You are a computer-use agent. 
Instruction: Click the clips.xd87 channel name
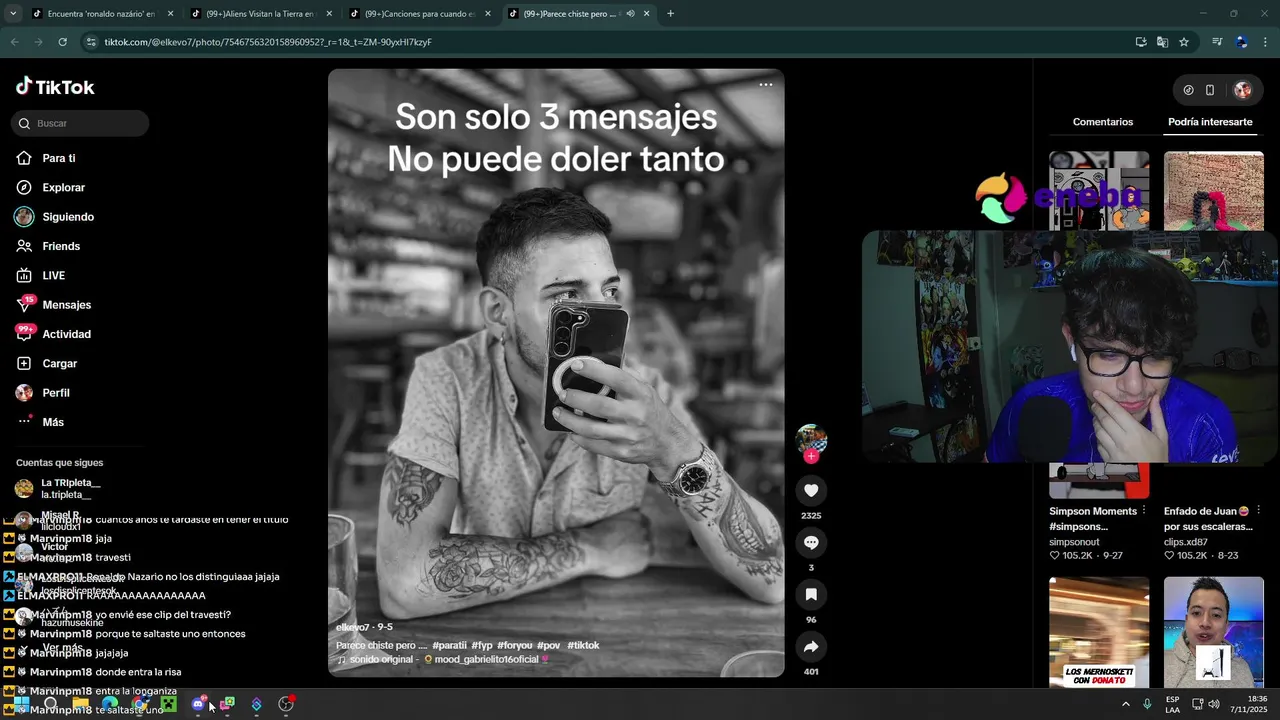1186,542
